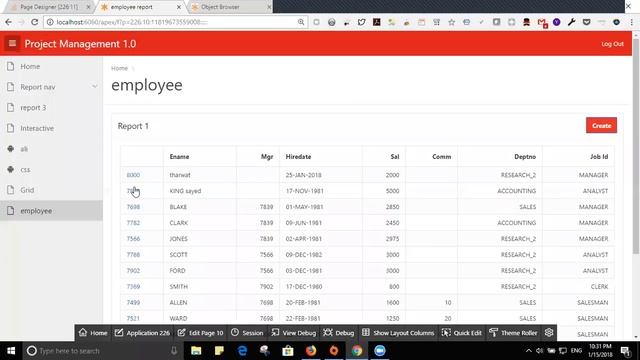The height and width of the screenshot is (360, 640).
Task: Open Zoom from taskbar
Action: click(x=380, y=351)
